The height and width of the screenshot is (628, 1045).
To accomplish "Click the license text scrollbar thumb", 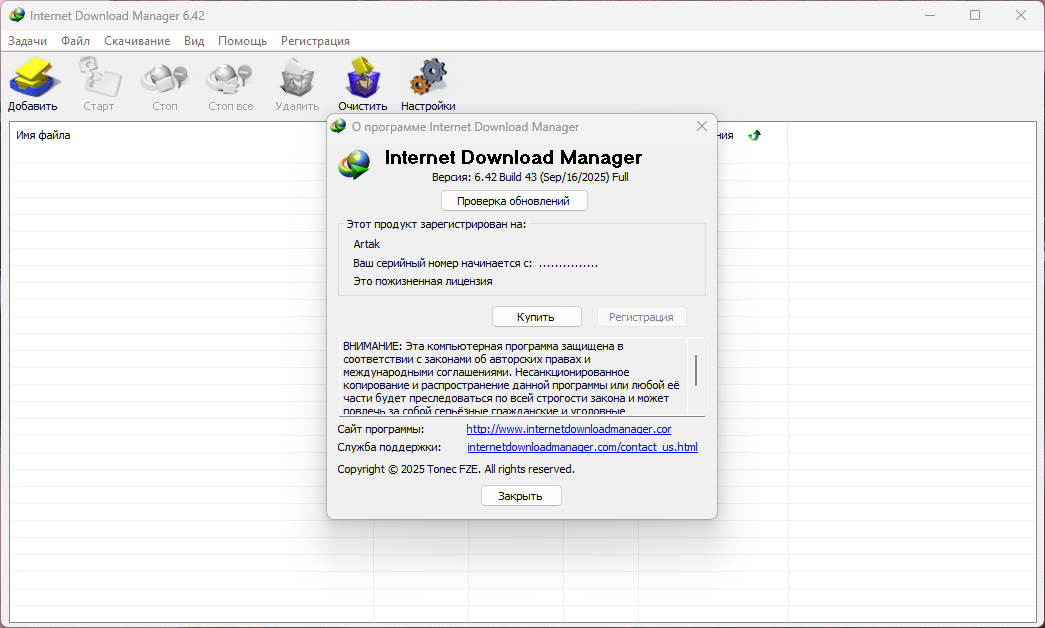I will [x=696, y=370].
